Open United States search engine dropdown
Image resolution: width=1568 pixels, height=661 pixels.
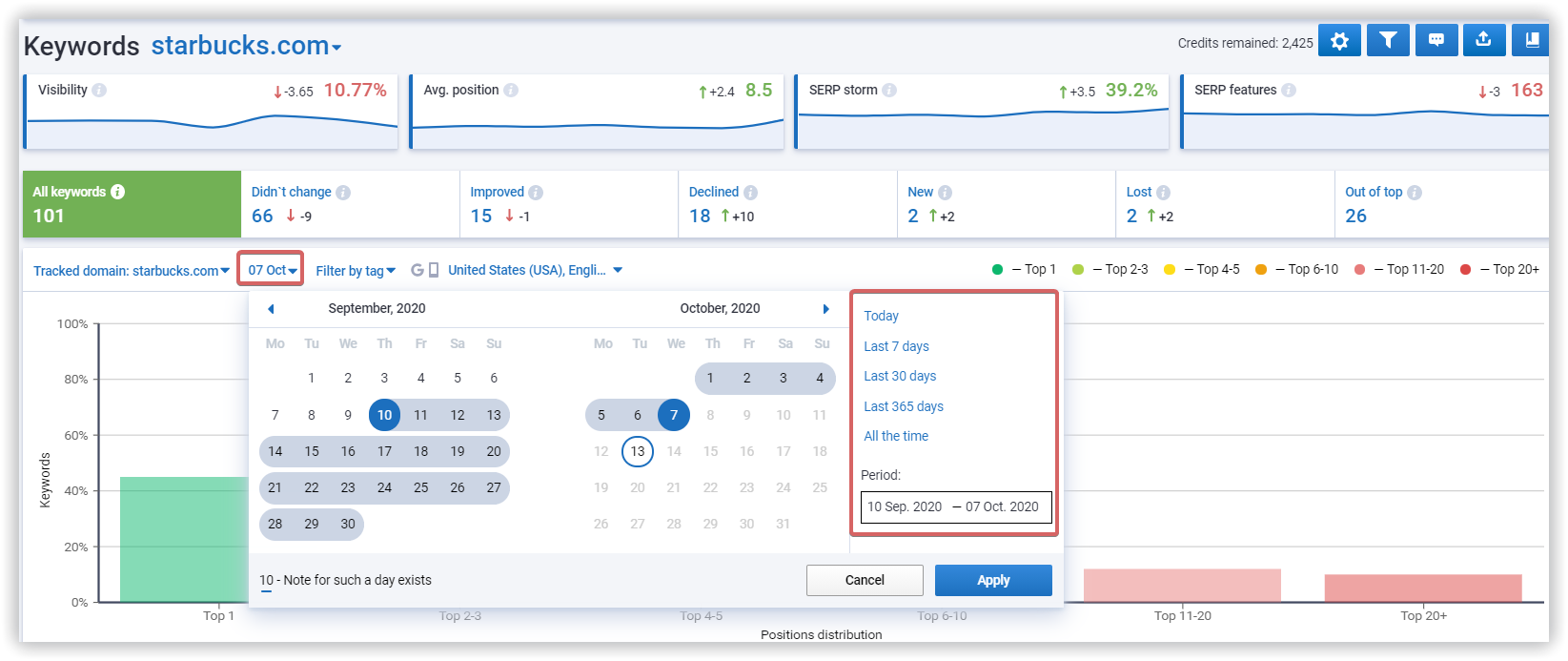535,270
